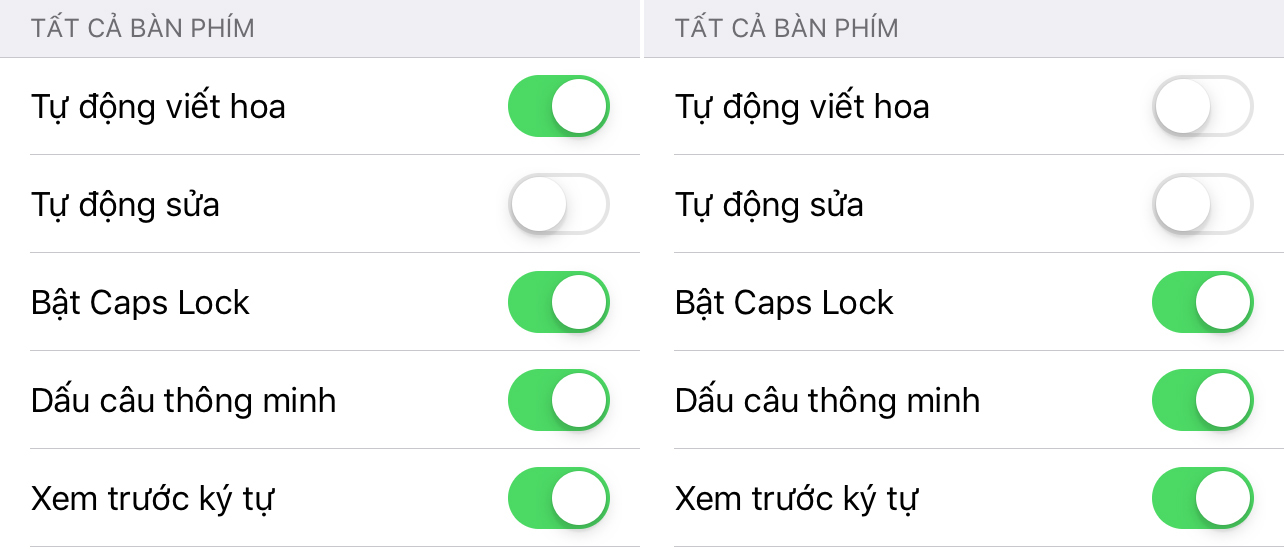Screen dimensions: 1284x549
Task: Toggle Dấu câu thông minh in left panel
Action: point(558,400)
